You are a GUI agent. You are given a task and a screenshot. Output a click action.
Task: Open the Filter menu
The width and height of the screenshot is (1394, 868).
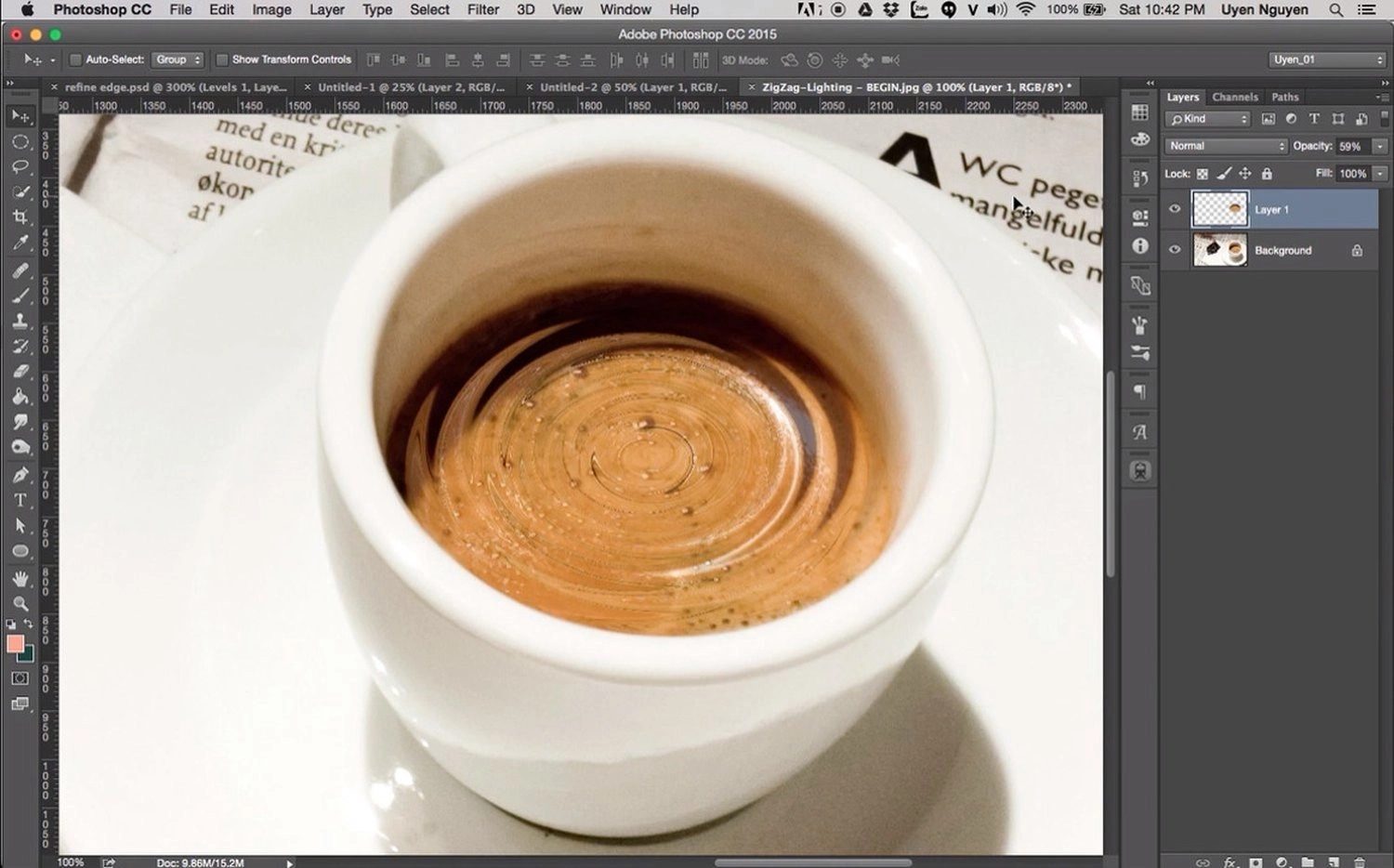[482, 9]
